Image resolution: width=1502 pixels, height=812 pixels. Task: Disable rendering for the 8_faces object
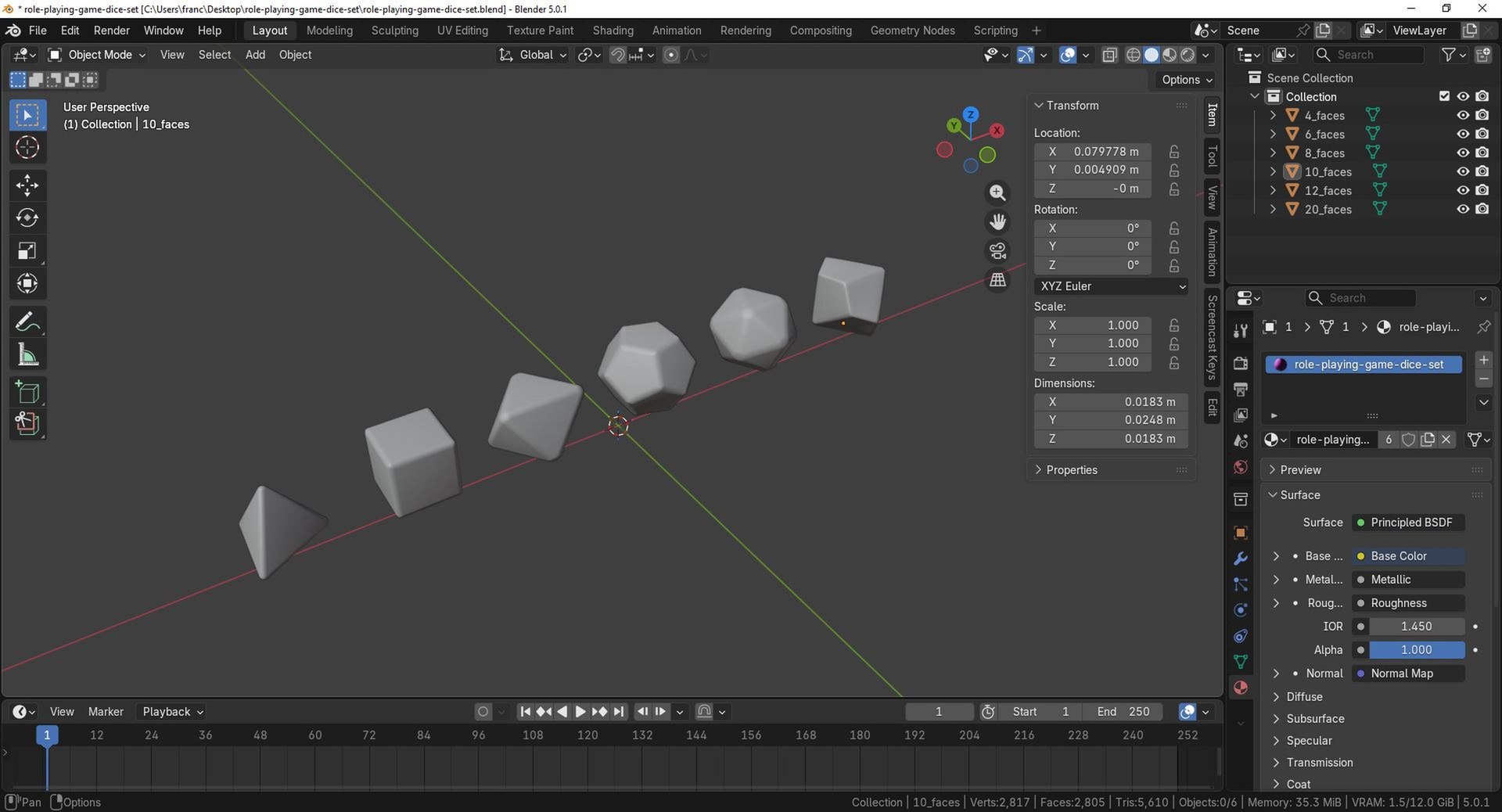1482,153
